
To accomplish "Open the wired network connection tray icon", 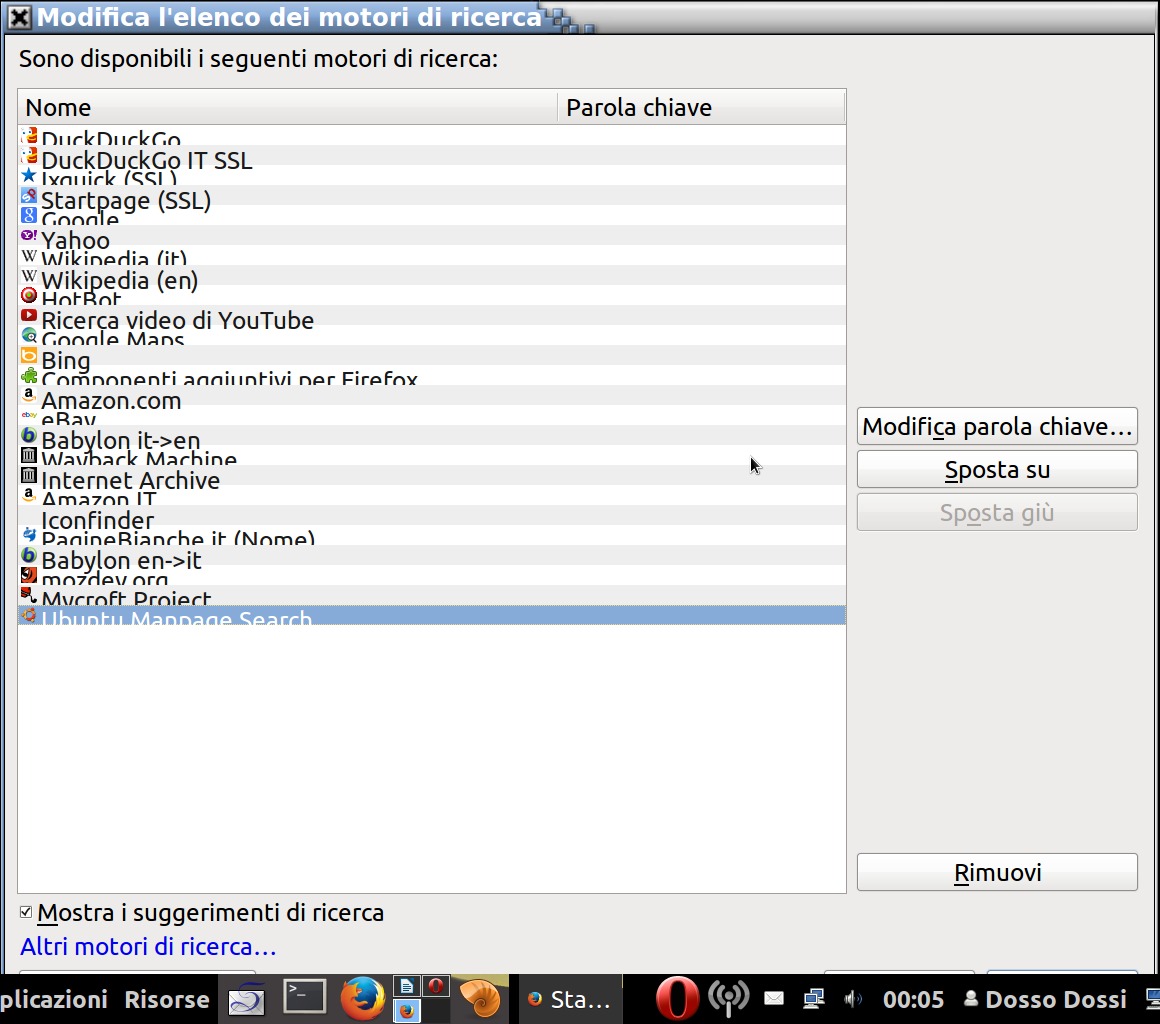I will pos(814,999).
